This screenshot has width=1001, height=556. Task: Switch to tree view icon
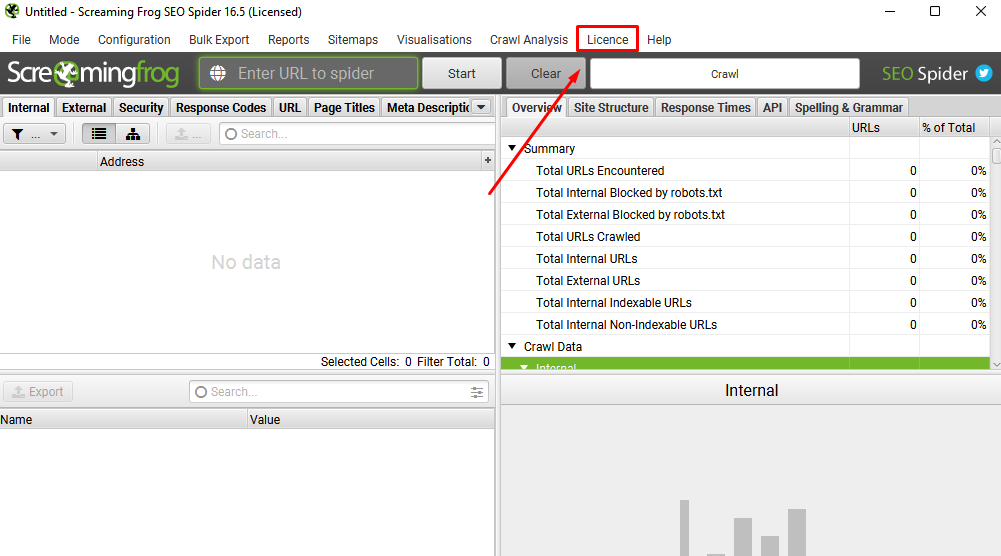[133, 133]
